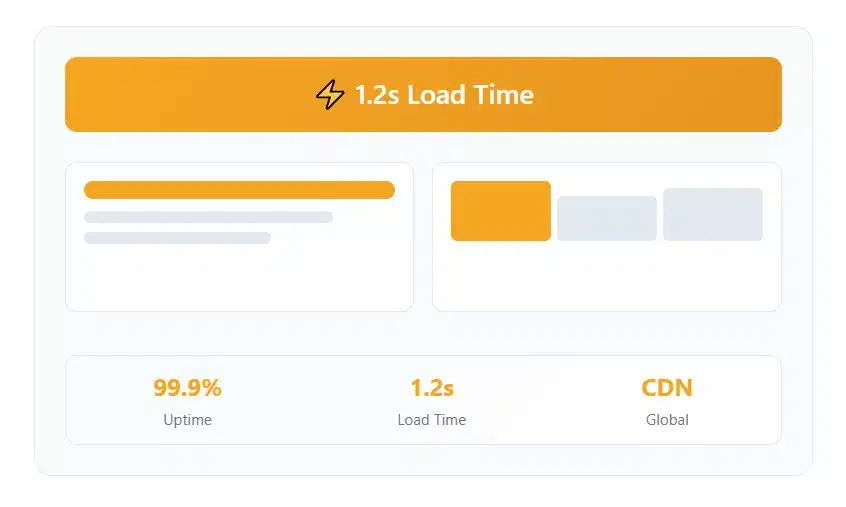This screenshot has width=846, height=507.
Task: Click the stats card between Uptime and Load Time
Action: pyautogui.click(x=309, y=400)
